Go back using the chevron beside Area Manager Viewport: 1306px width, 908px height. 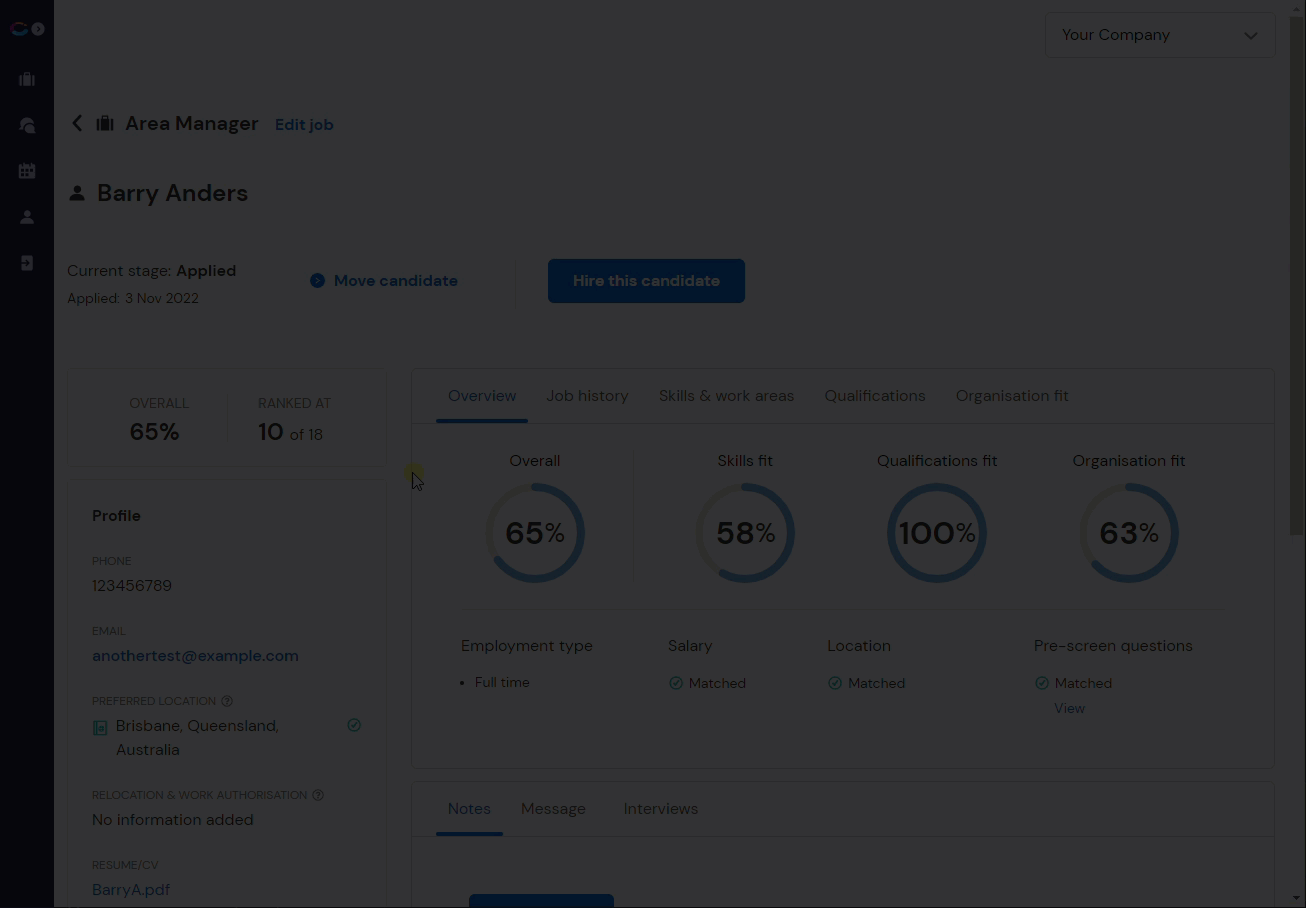pyautogui.click(x=77, y=123)
